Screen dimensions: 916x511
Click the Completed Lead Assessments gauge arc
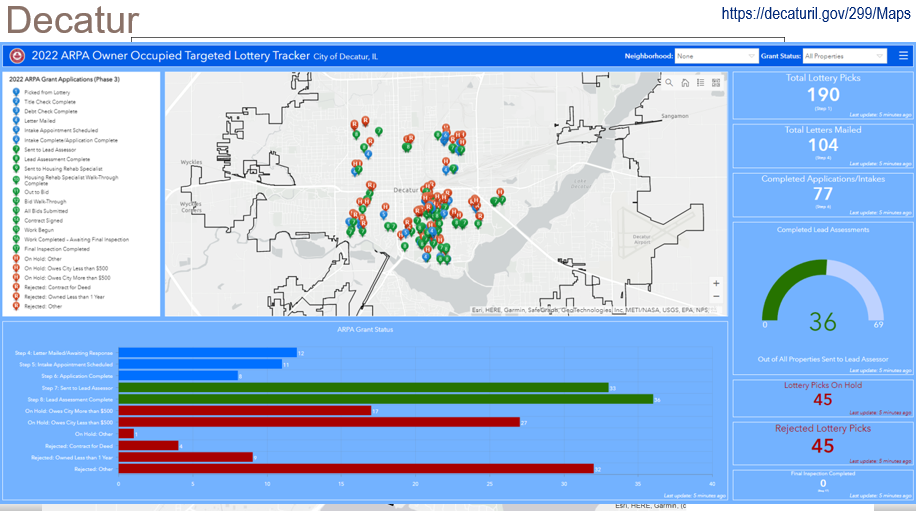(823, 290)
